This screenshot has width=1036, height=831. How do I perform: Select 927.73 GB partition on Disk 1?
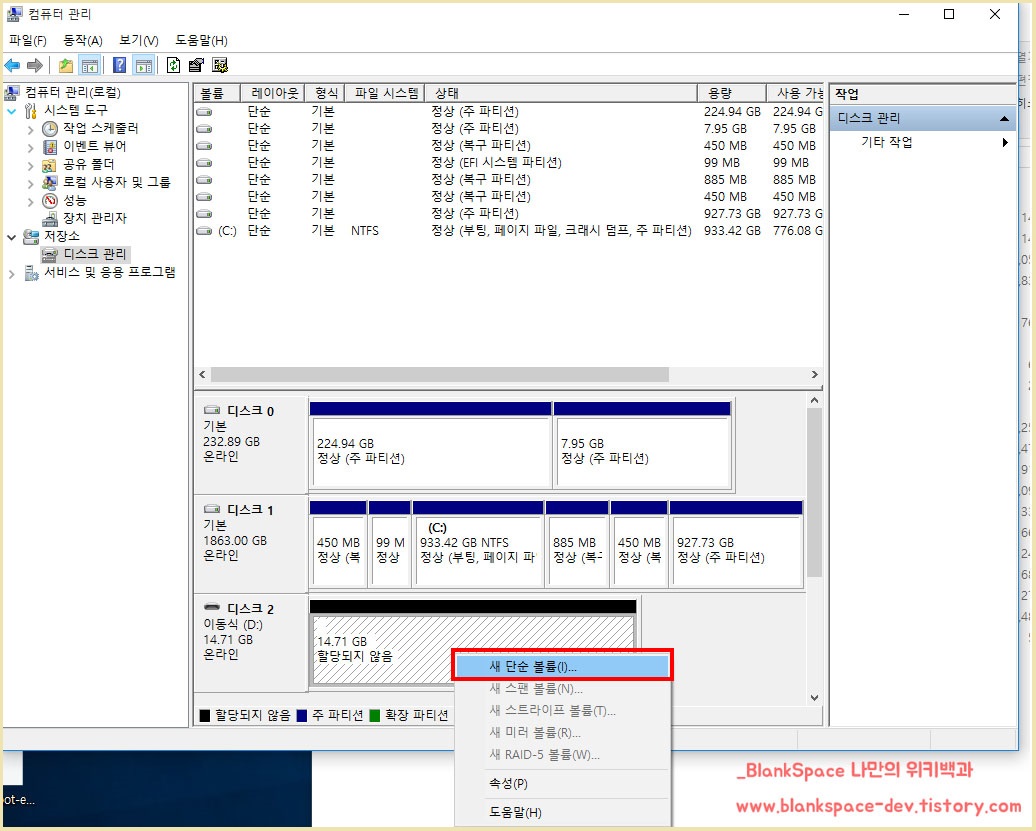click(x=736, y=544)
